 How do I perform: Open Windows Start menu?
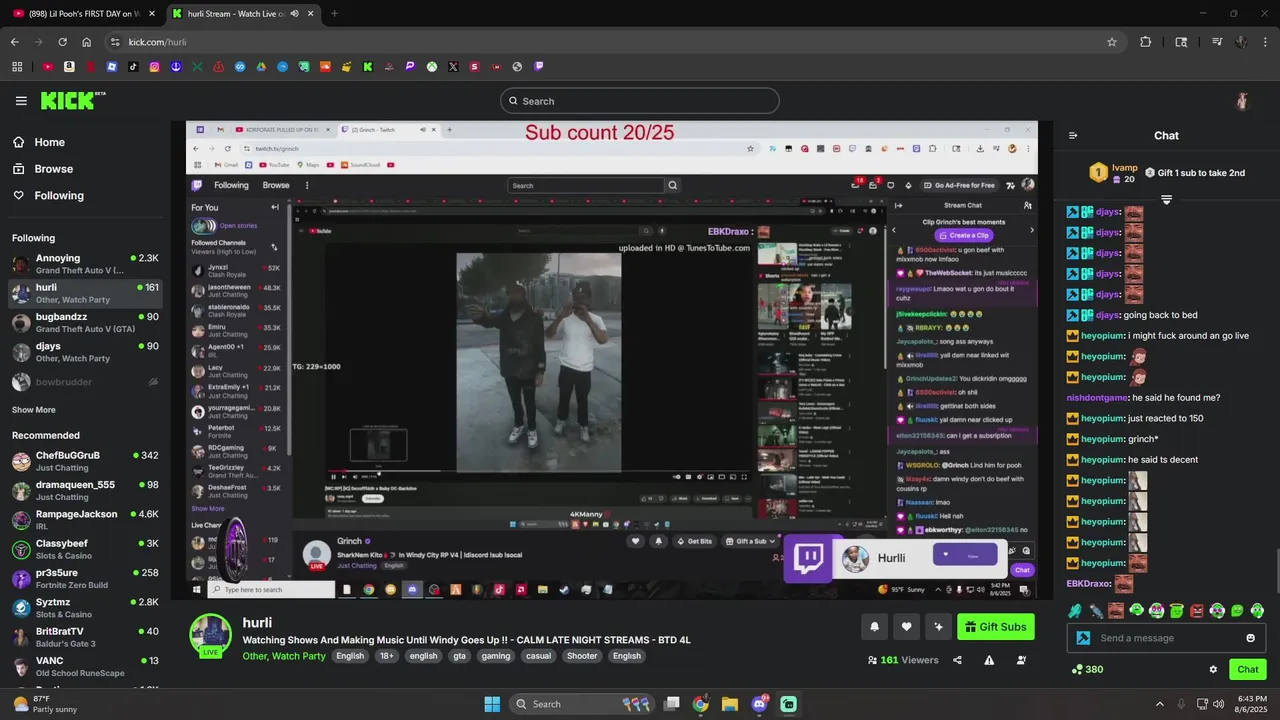click(492, 704)
